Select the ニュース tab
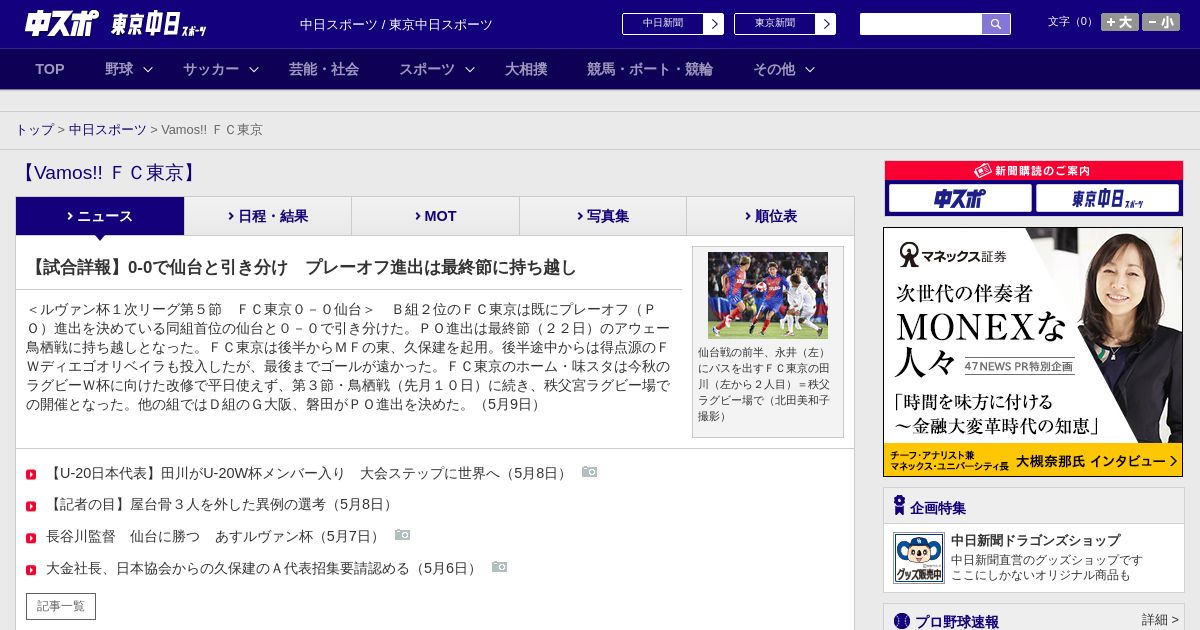 tap(100, 216)
